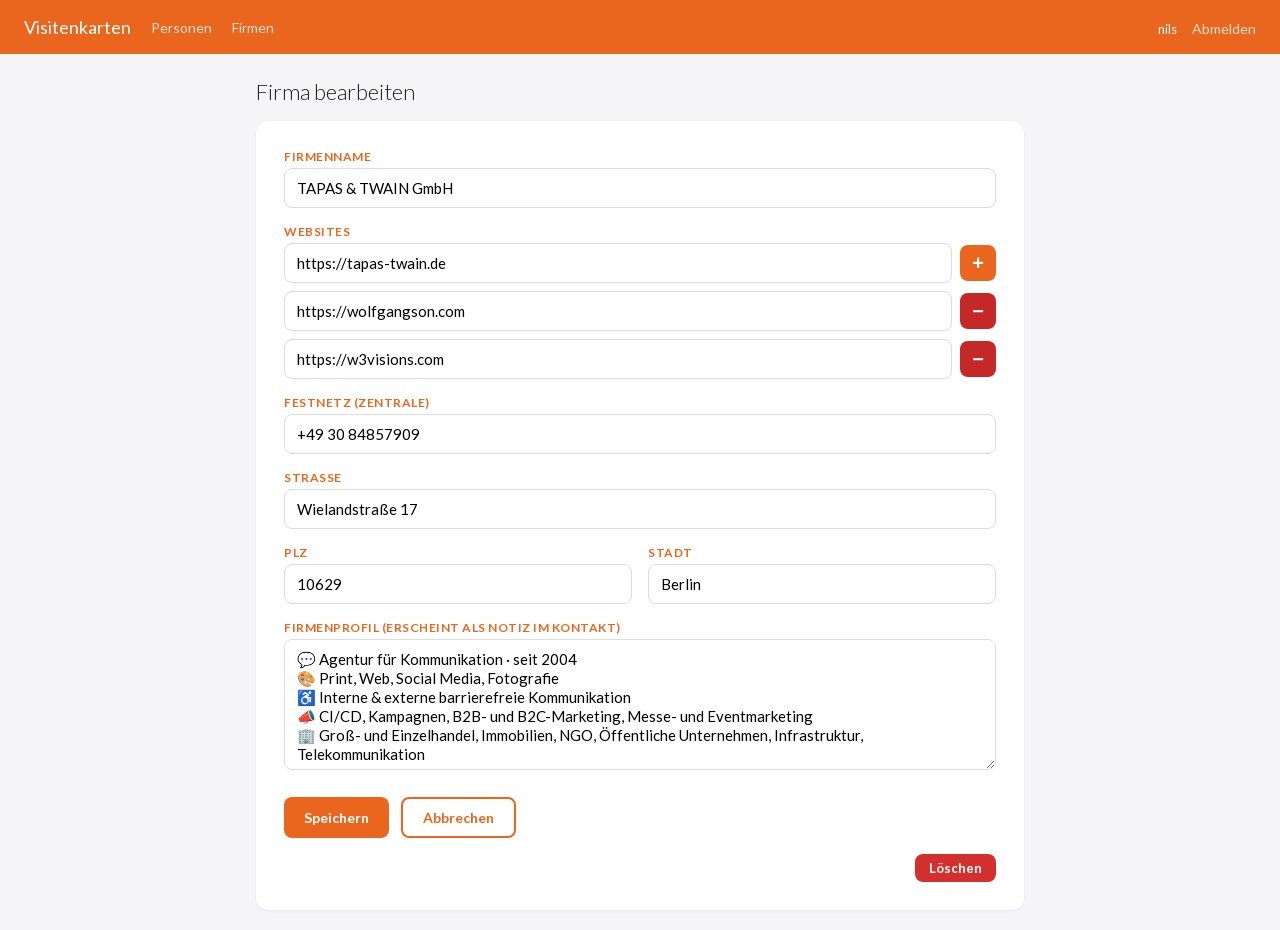Click the PLZ field label
Image resolution: width=1280 pixels, height=930 pixels.
point(296,553)
